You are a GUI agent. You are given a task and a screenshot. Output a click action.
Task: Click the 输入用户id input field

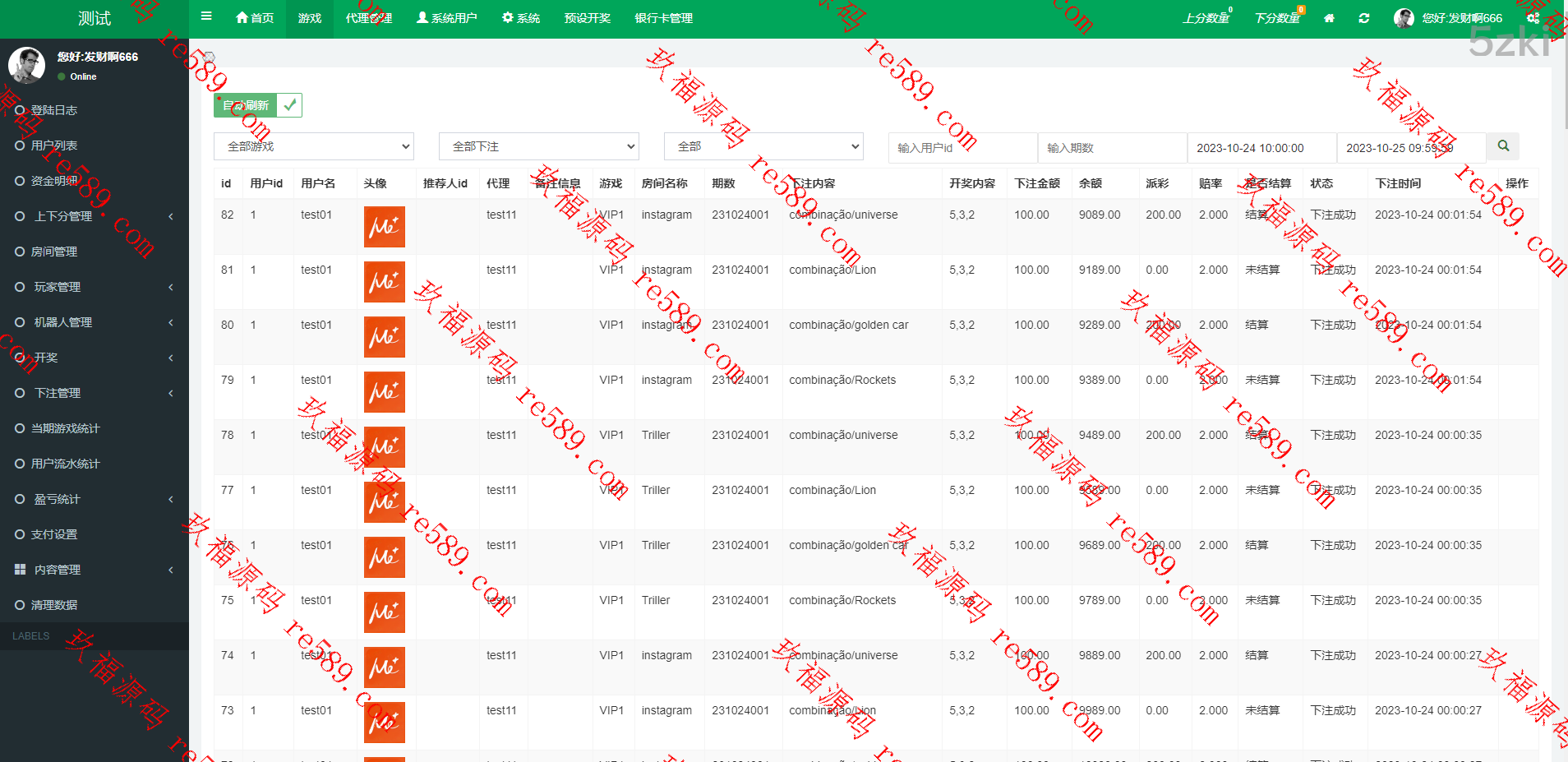point(962,148)
